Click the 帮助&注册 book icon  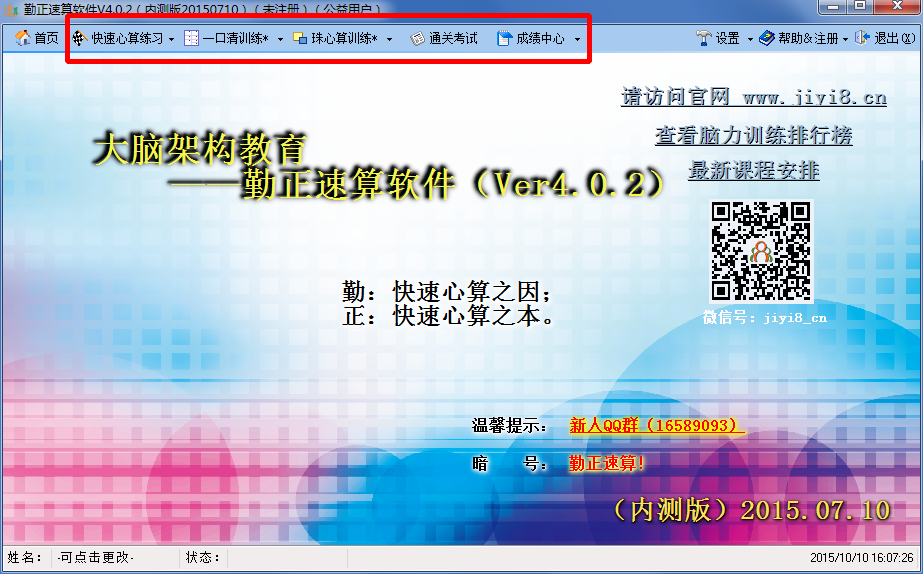766,38
